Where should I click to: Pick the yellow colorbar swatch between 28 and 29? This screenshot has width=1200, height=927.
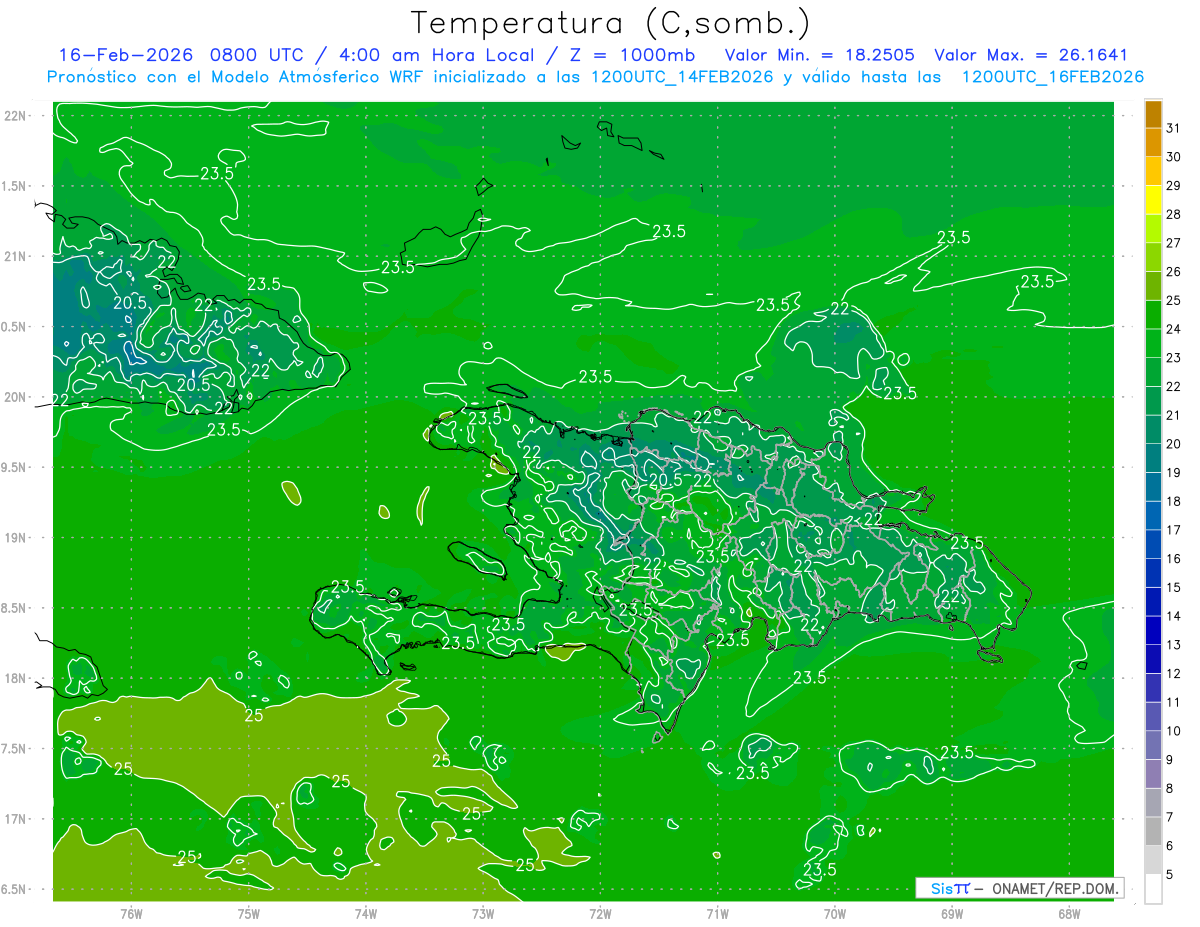coord(1153,200)
